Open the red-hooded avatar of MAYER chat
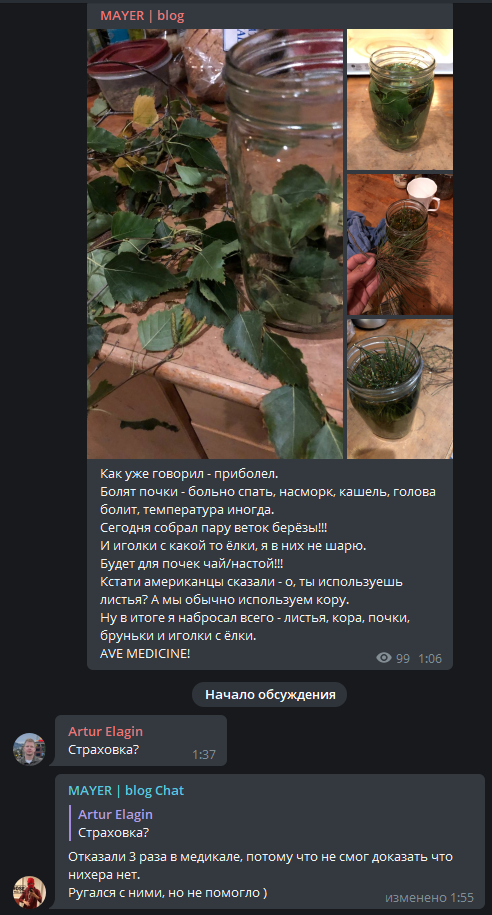 coord(29,892)
